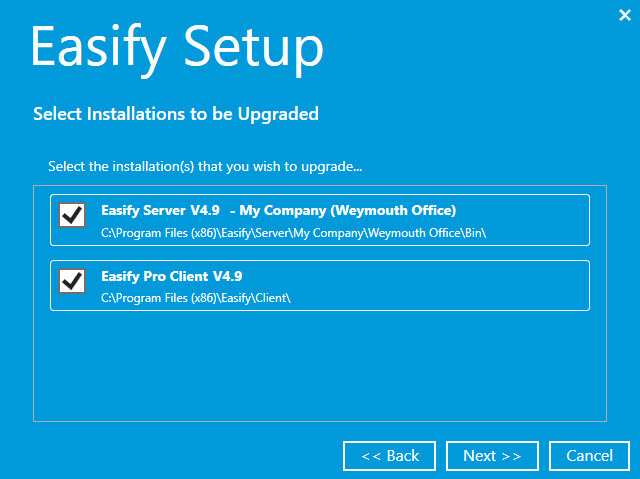Click the My Company (Weymouth Office) text
The width and height of the screenshot is (640, 479).
point(348,211)
